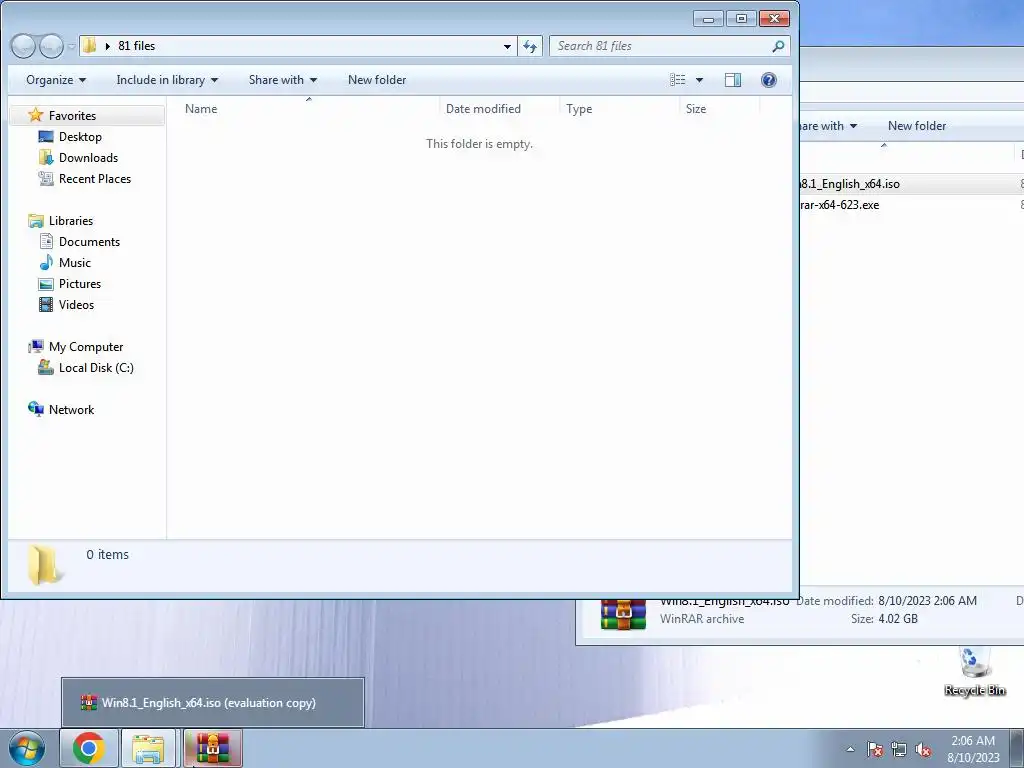Open the Documents library
Screen dimensions: 1024x768
(x=89, y=242)
